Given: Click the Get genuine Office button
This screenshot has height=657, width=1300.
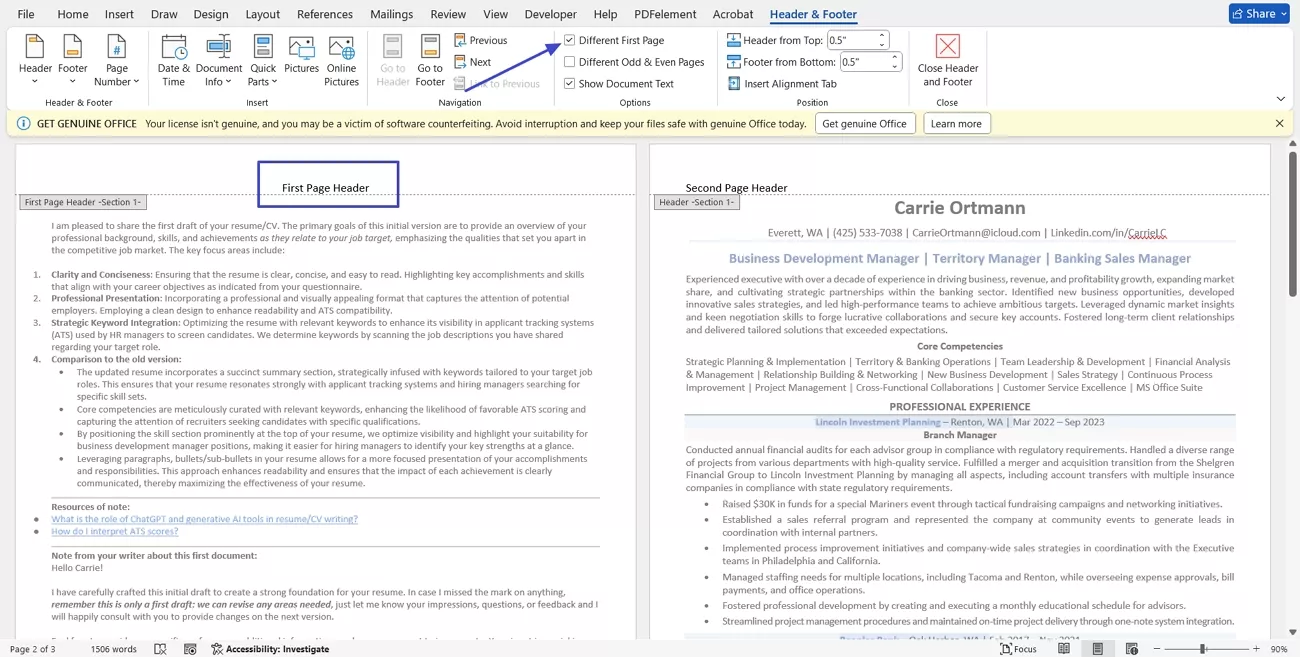Looking at the screenshot, I should [864, 124].
